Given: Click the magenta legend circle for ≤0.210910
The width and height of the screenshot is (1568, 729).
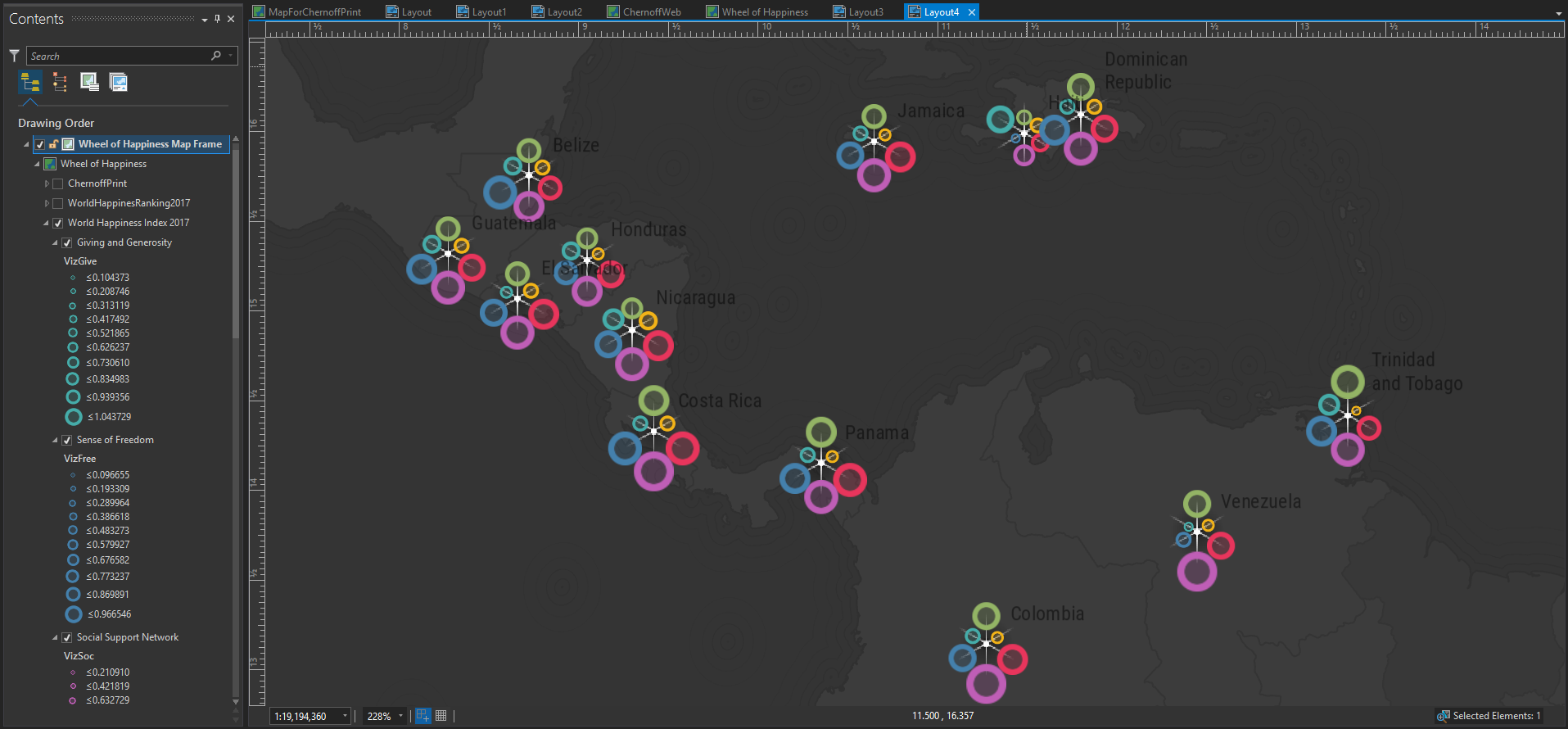Looking at the screenshot, I should click(x=73, y=672).
